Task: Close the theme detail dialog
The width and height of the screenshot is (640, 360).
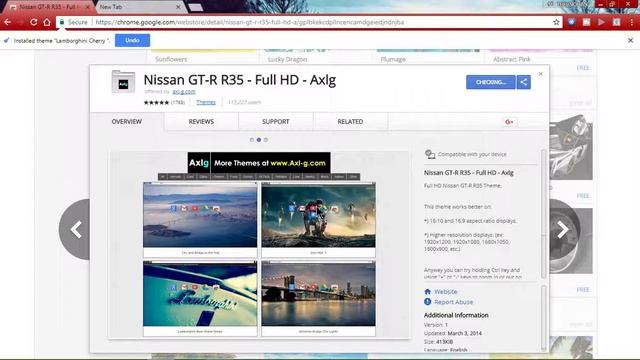Action: pos(540,74)
